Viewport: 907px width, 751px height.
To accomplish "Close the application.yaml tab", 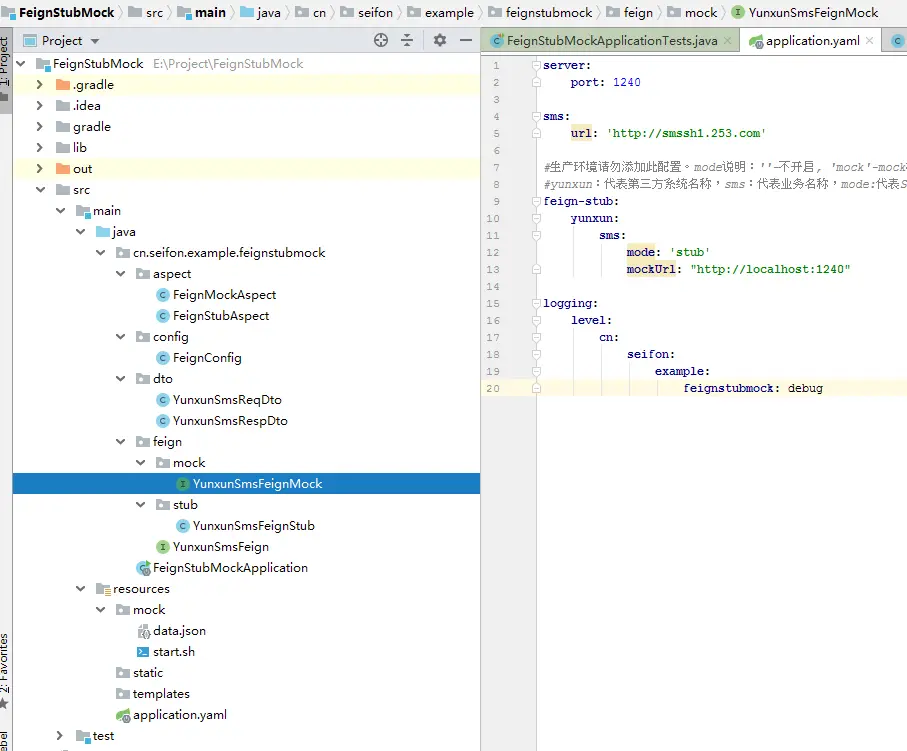I will tap(869, 41).
